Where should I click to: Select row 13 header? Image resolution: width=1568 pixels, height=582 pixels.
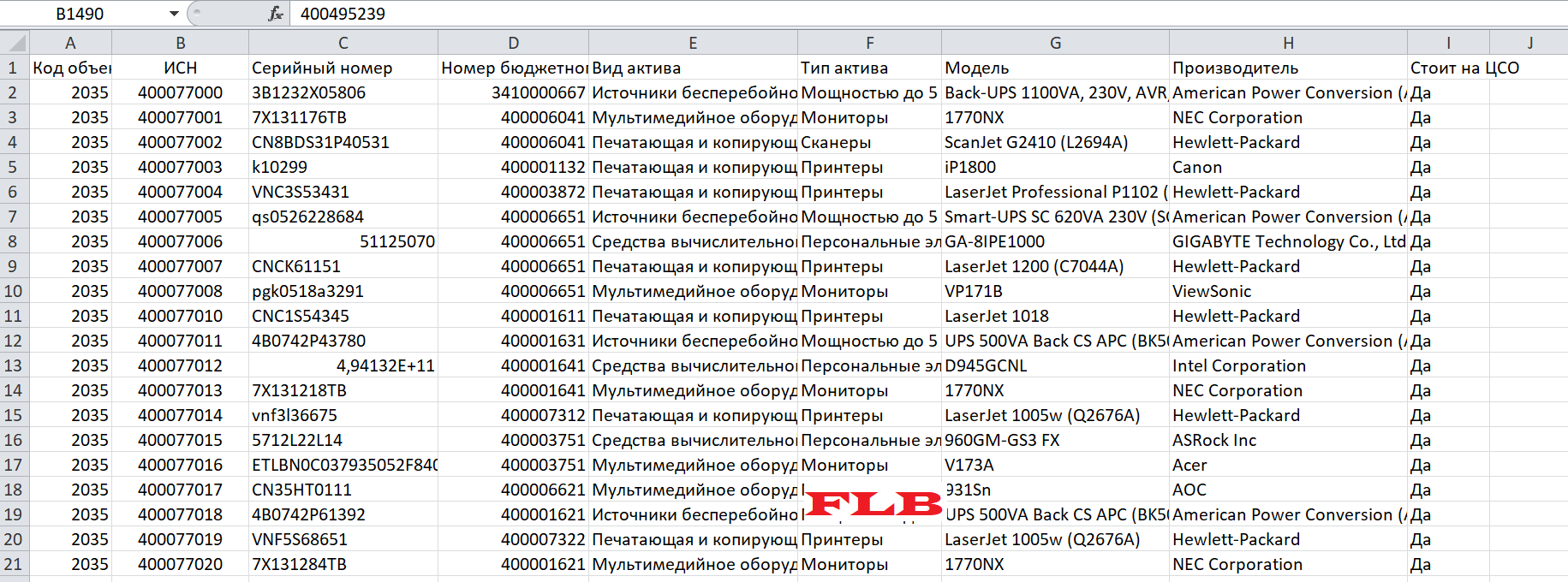14,365
